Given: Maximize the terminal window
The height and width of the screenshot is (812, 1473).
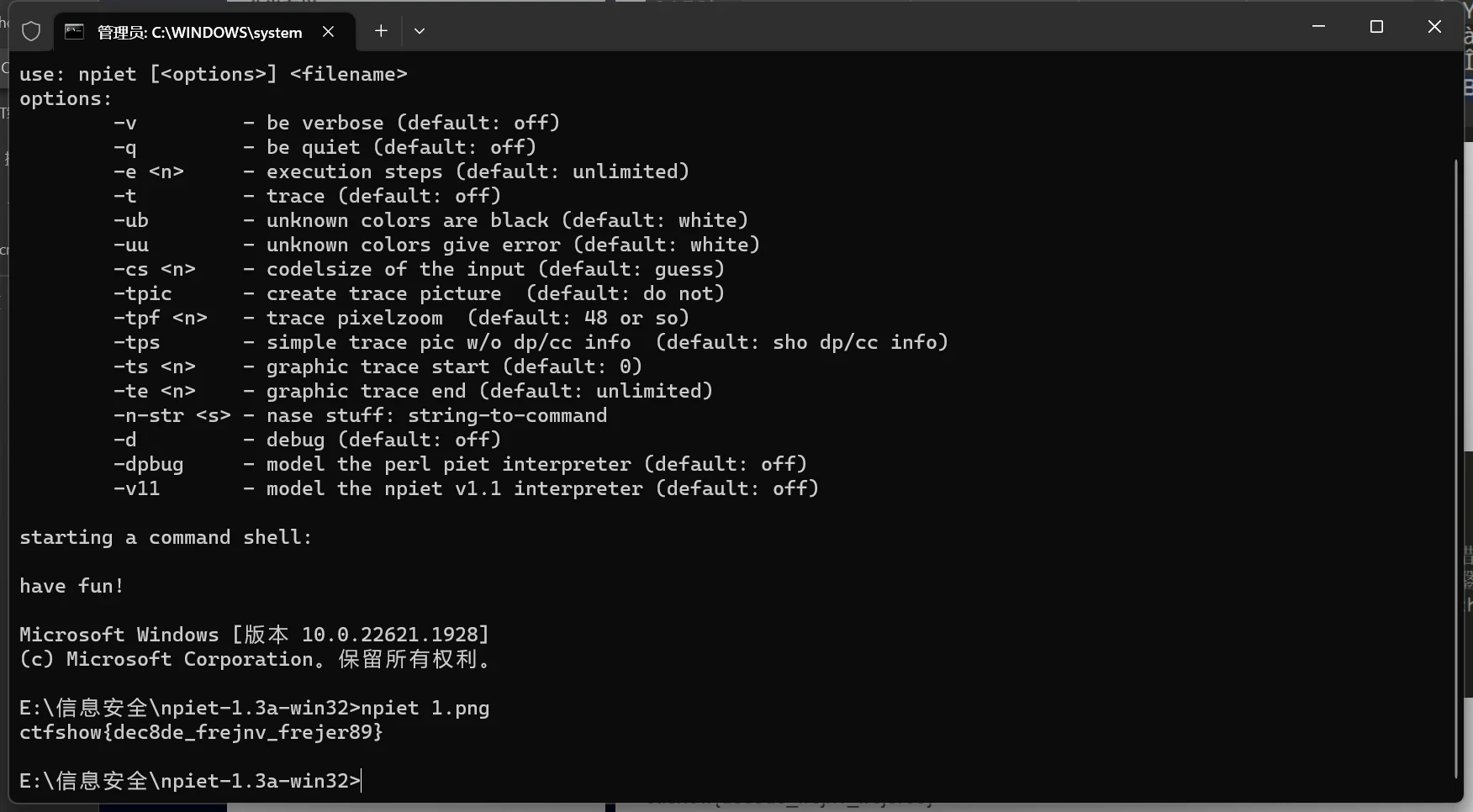Looking at the screenshot, I should tap(1376, 27).
